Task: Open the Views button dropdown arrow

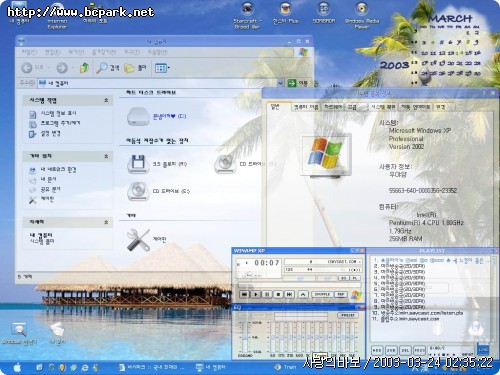Action: coord(169,68)
